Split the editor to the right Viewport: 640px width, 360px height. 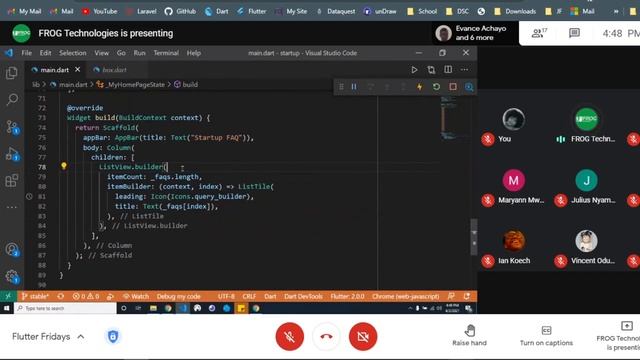pyautogui.click(x=448, y=69)
